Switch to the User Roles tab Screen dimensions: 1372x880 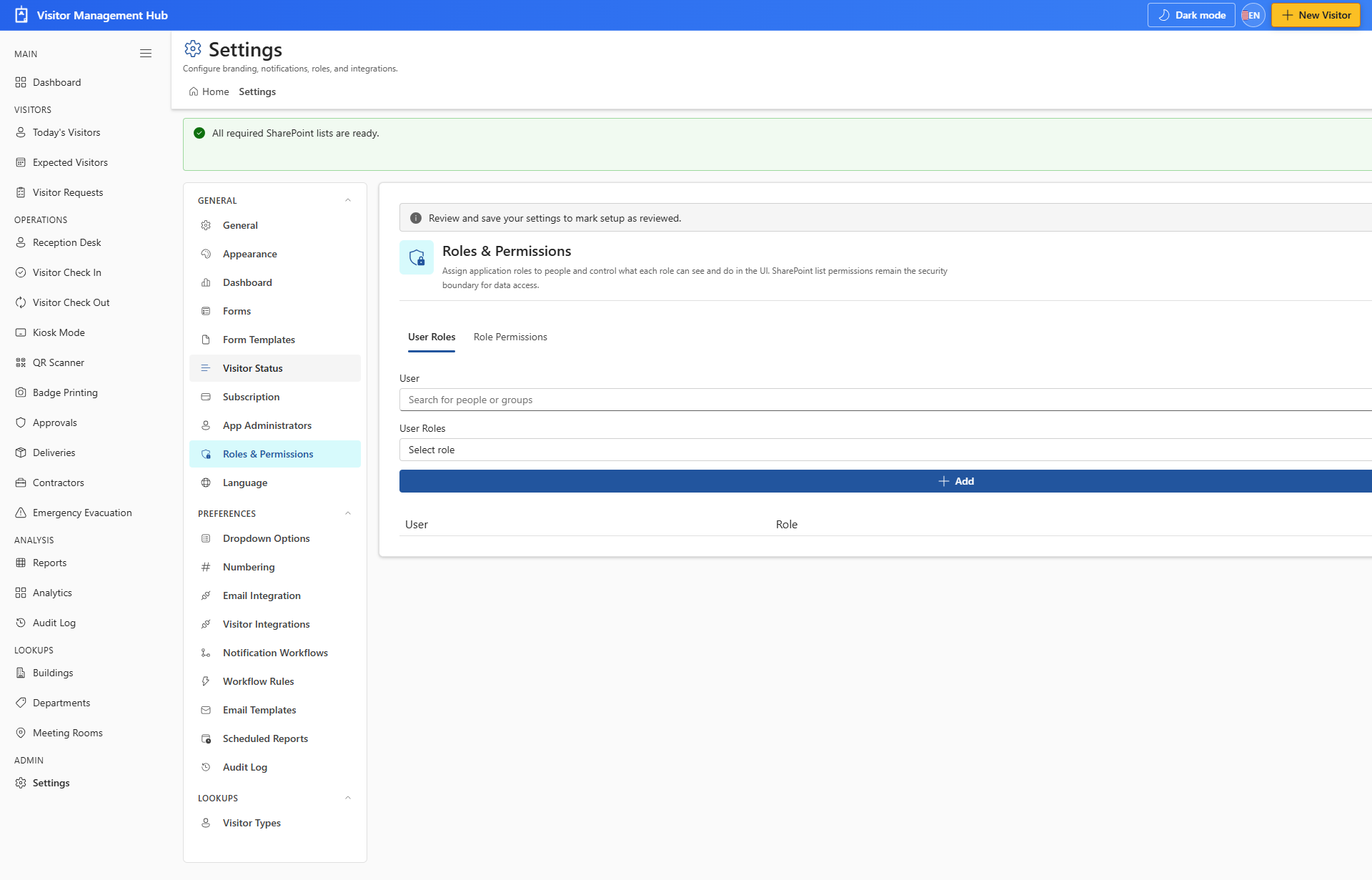tap(432, 337)
